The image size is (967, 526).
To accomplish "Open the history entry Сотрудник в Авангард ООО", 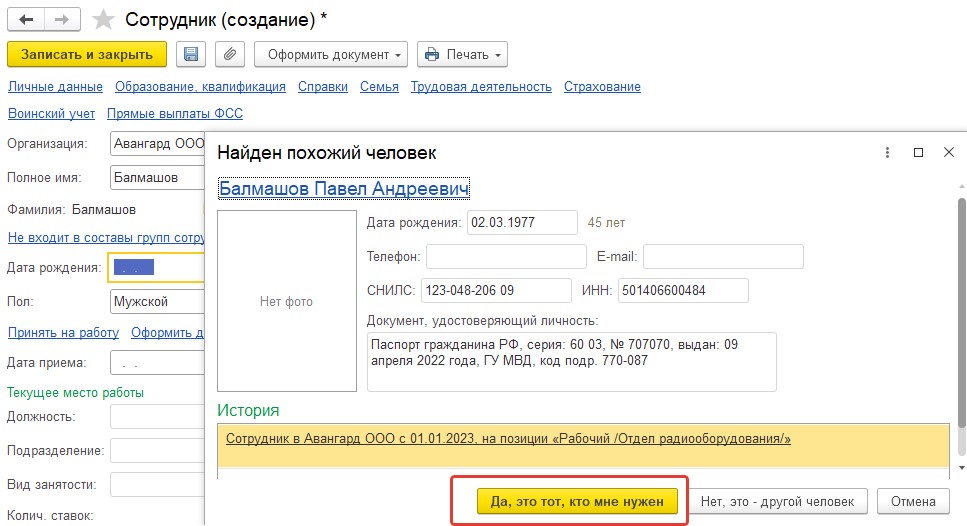I will (x=508, y=438).
